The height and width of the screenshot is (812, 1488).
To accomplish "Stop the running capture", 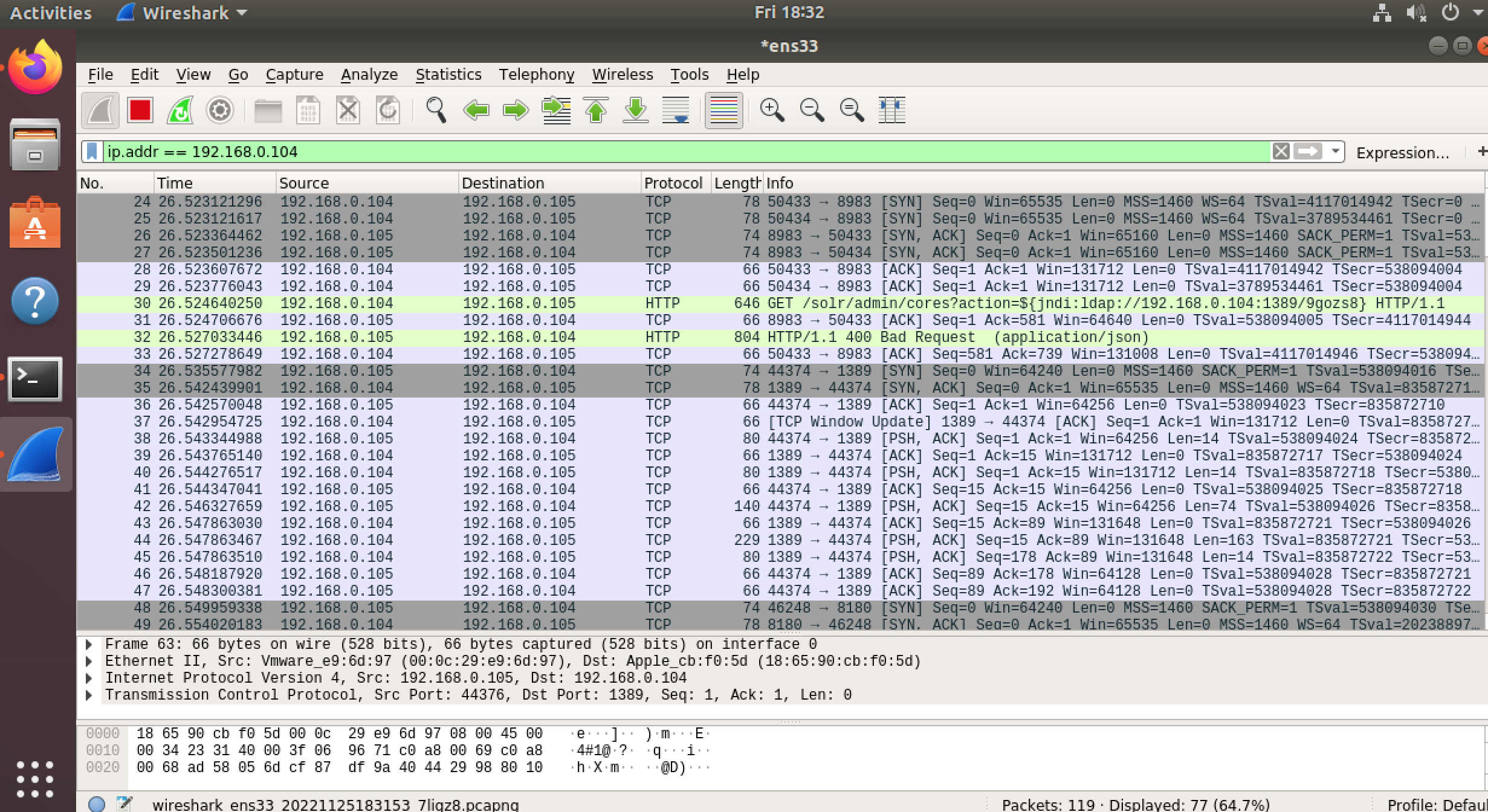I will click(x=140, y=111).
